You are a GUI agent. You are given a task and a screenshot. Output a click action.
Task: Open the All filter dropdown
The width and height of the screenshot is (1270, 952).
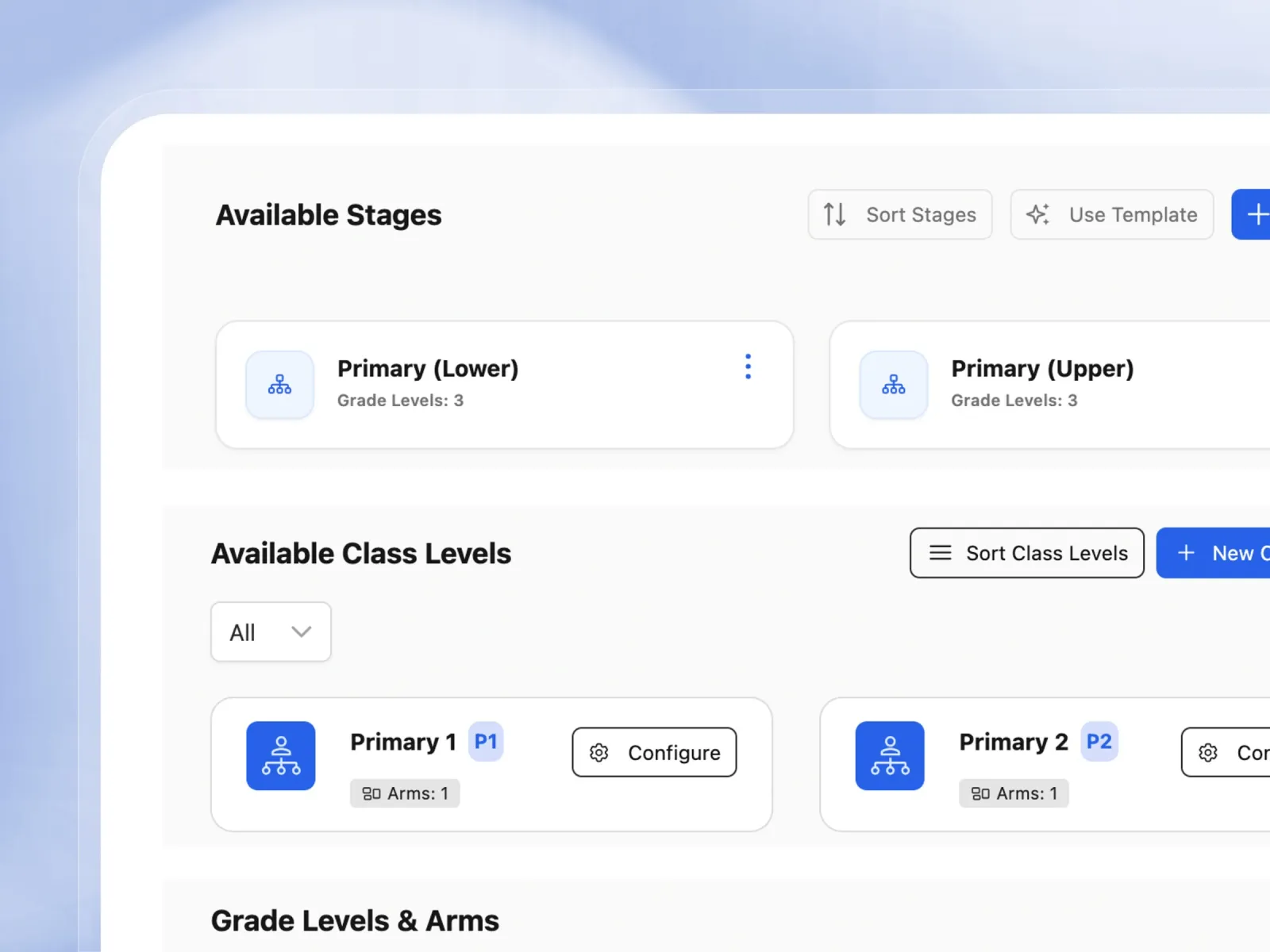pyautogui.click(x=271, y=631)
